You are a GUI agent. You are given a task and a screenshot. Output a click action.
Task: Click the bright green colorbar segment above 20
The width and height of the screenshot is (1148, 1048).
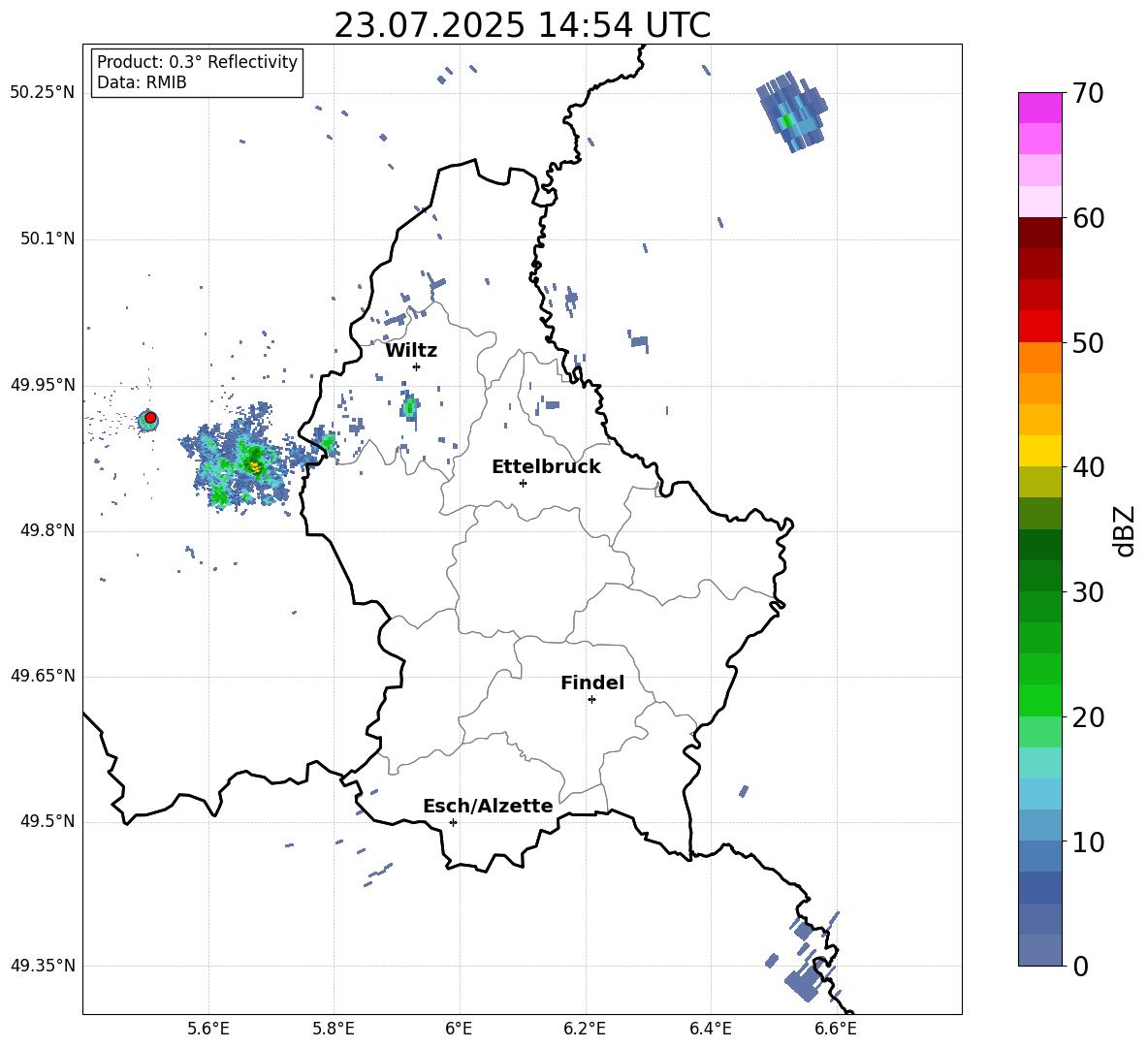tap(1040, 700)
